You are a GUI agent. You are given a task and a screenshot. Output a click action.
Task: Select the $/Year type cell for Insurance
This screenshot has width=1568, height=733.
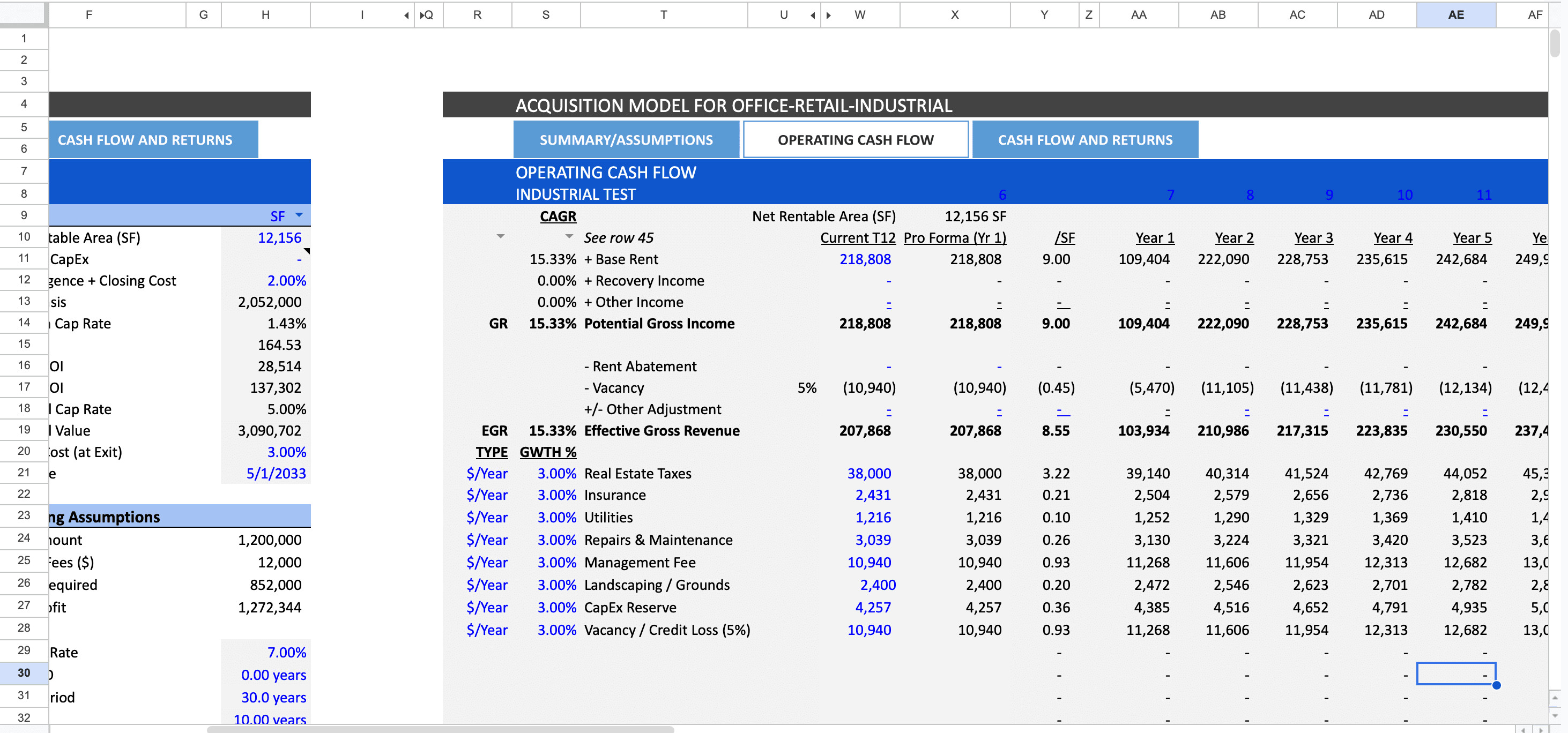coord(486,495)
